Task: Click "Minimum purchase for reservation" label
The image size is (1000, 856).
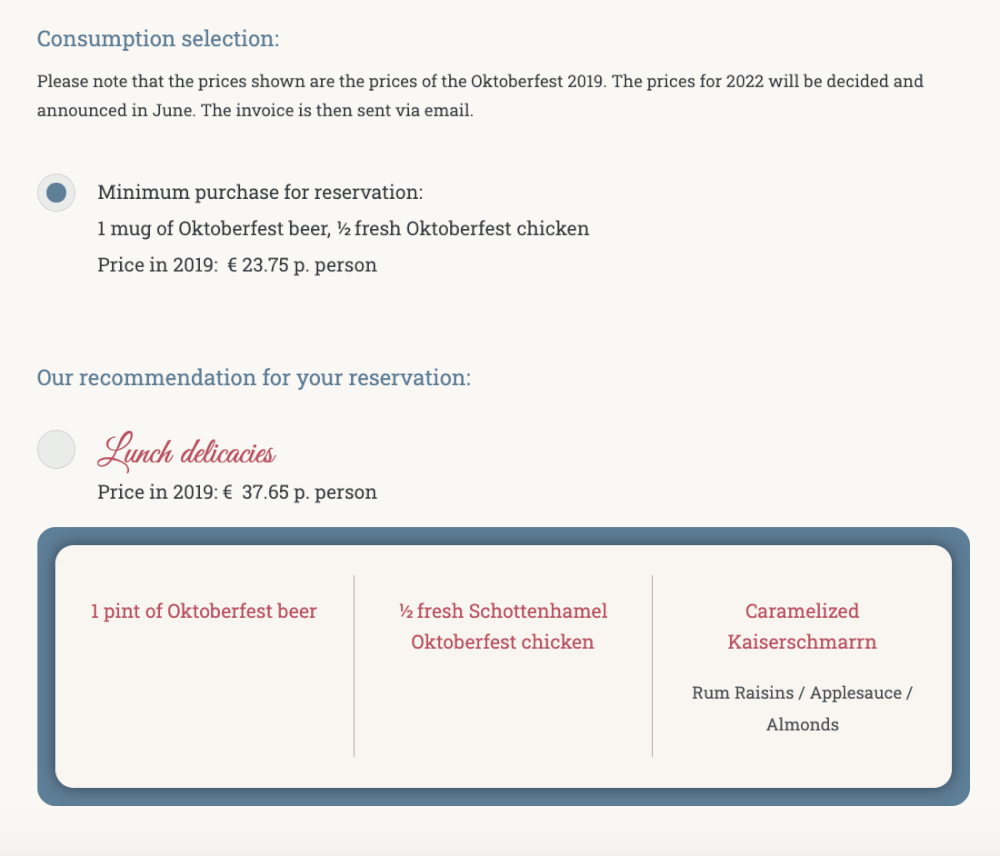Action: coord(260,192)
